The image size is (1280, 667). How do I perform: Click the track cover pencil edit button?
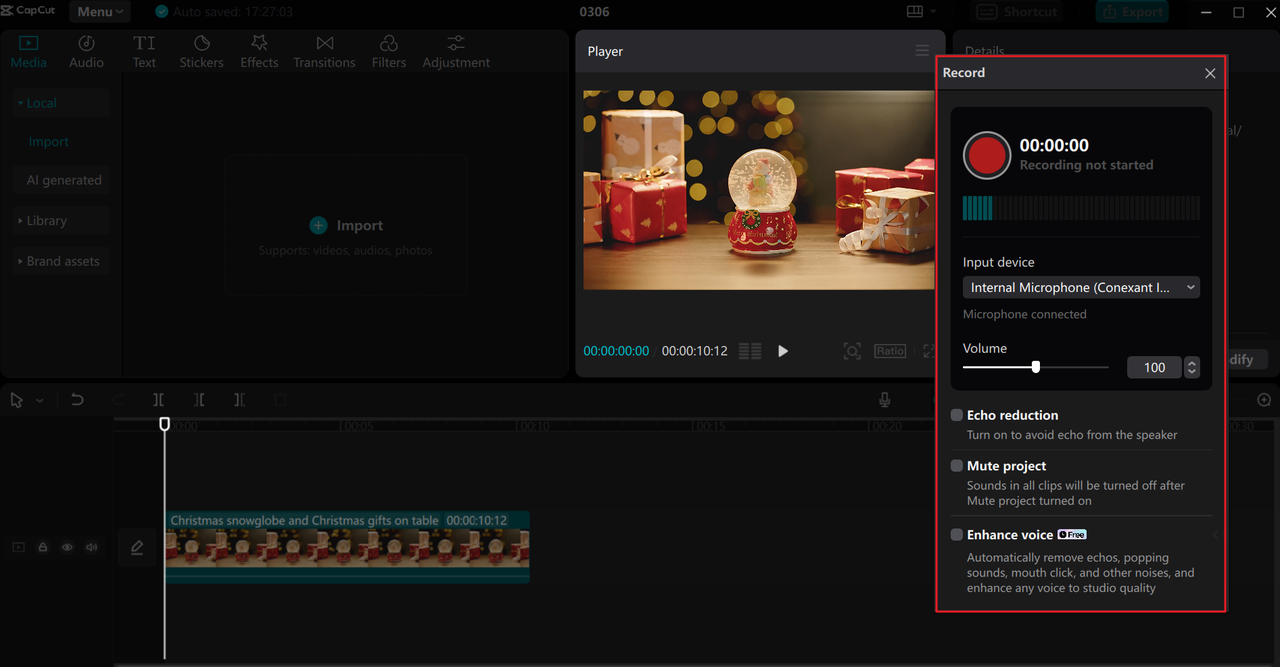point(137,548)
